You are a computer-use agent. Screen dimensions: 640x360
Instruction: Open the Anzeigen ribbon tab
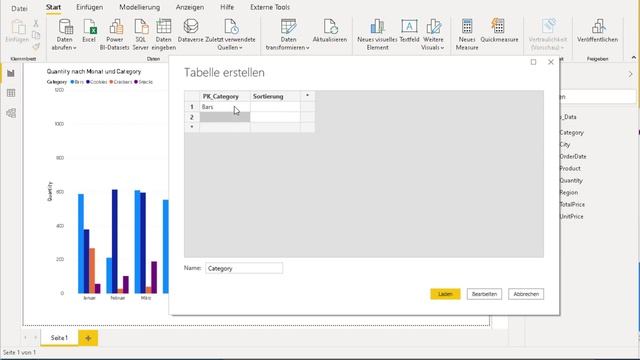click(x=190, y=7)
